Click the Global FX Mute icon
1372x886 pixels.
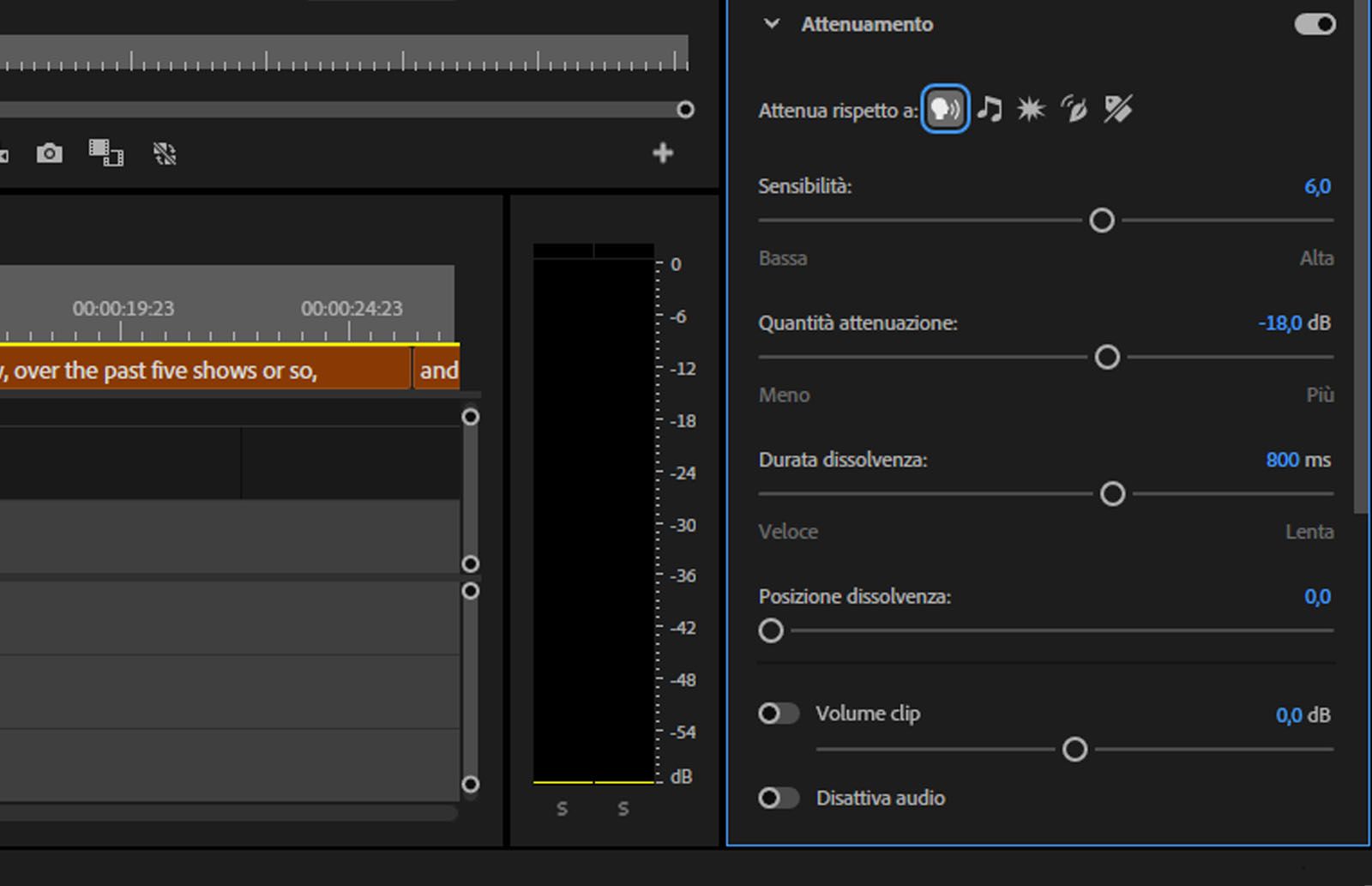click(165, 154)
